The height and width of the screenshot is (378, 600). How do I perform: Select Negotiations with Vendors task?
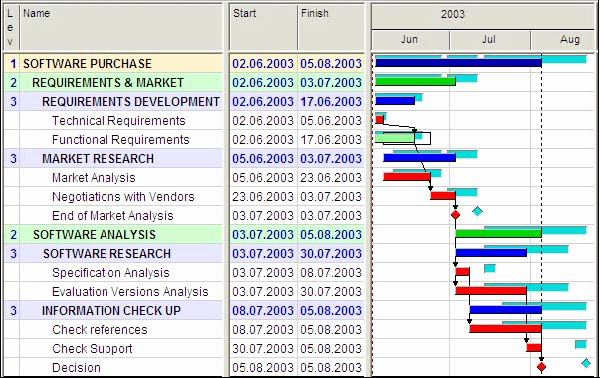123,197
